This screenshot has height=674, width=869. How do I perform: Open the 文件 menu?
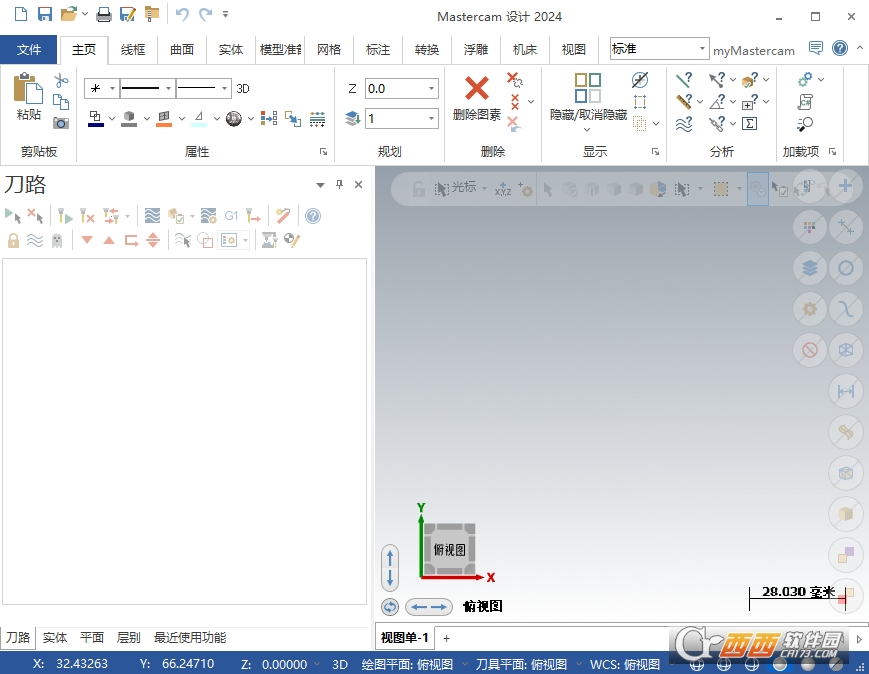28,49
